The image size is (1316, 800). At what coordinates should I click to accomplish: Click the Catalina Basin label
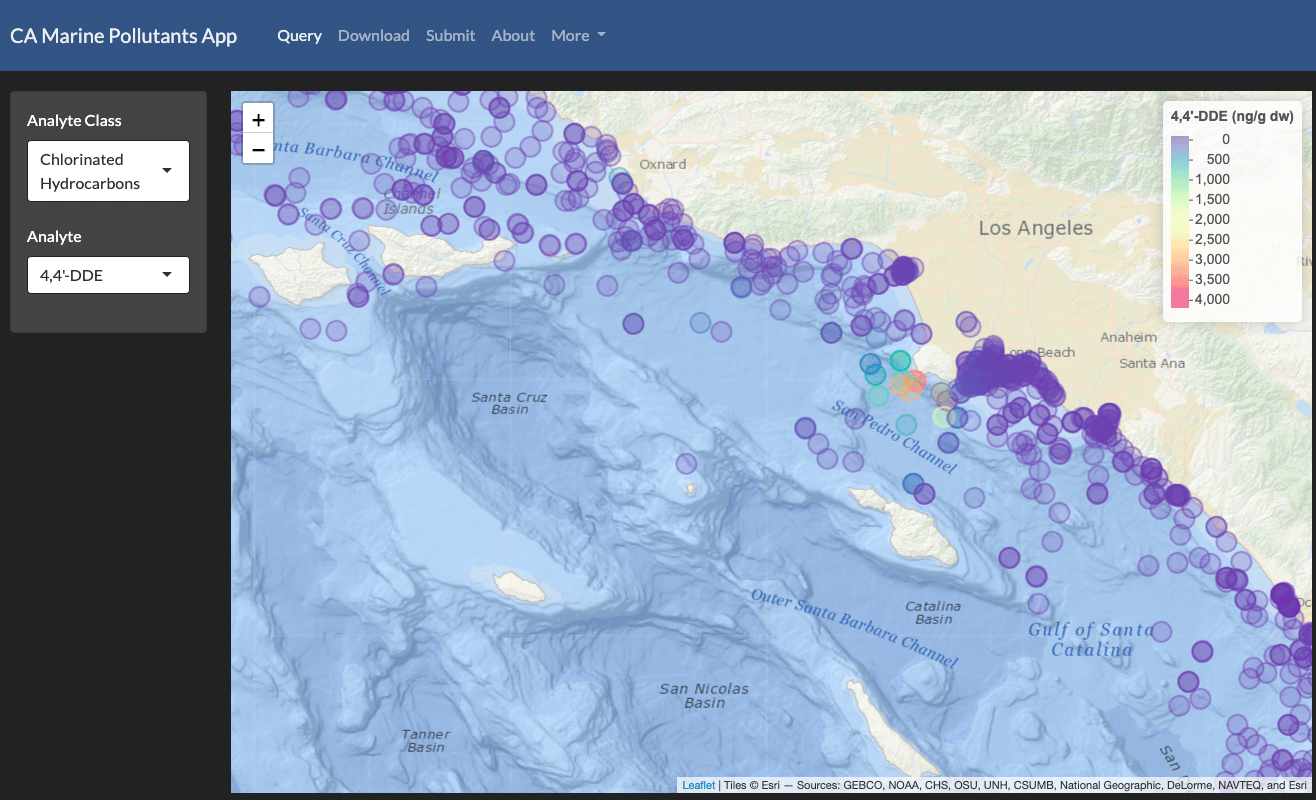[933, 612]
